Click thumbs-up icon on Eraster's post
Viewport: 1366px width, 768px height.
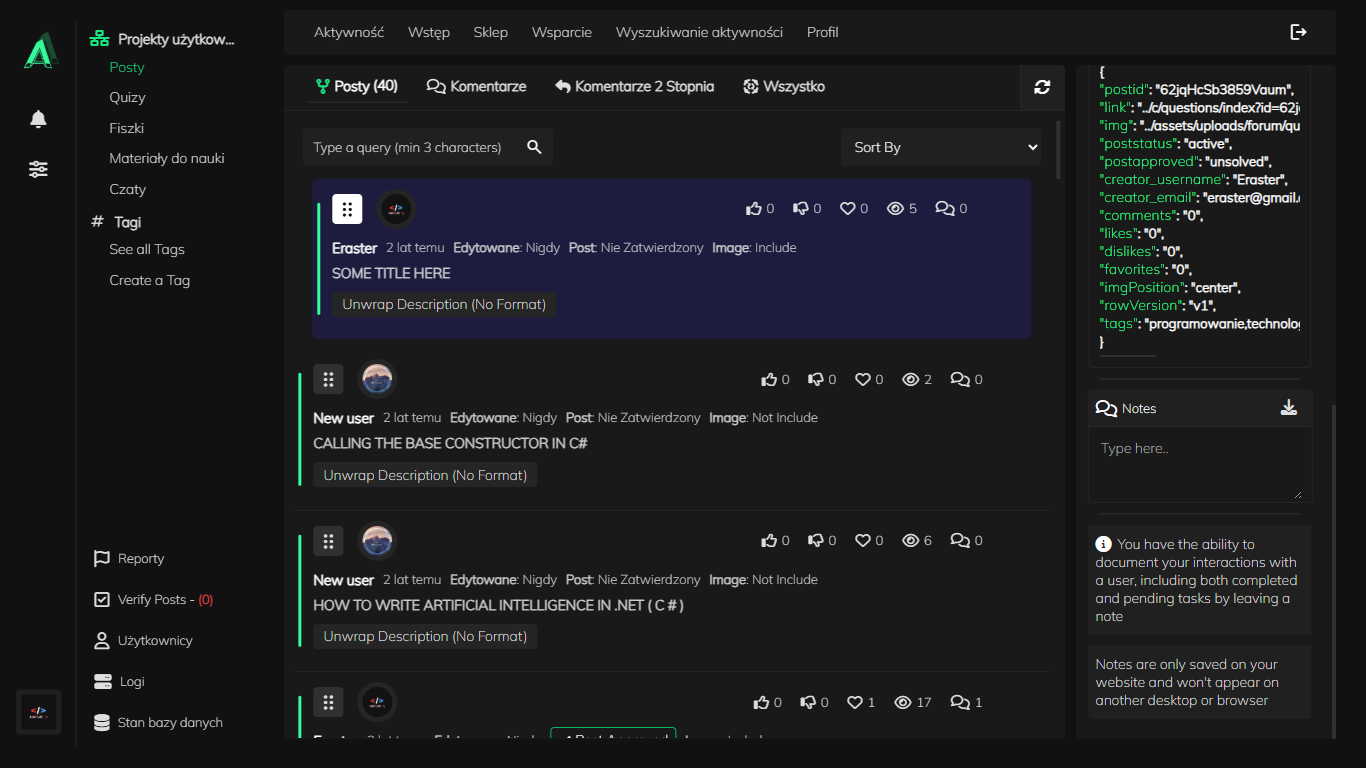pyautogui.click(x=754, y=209)
